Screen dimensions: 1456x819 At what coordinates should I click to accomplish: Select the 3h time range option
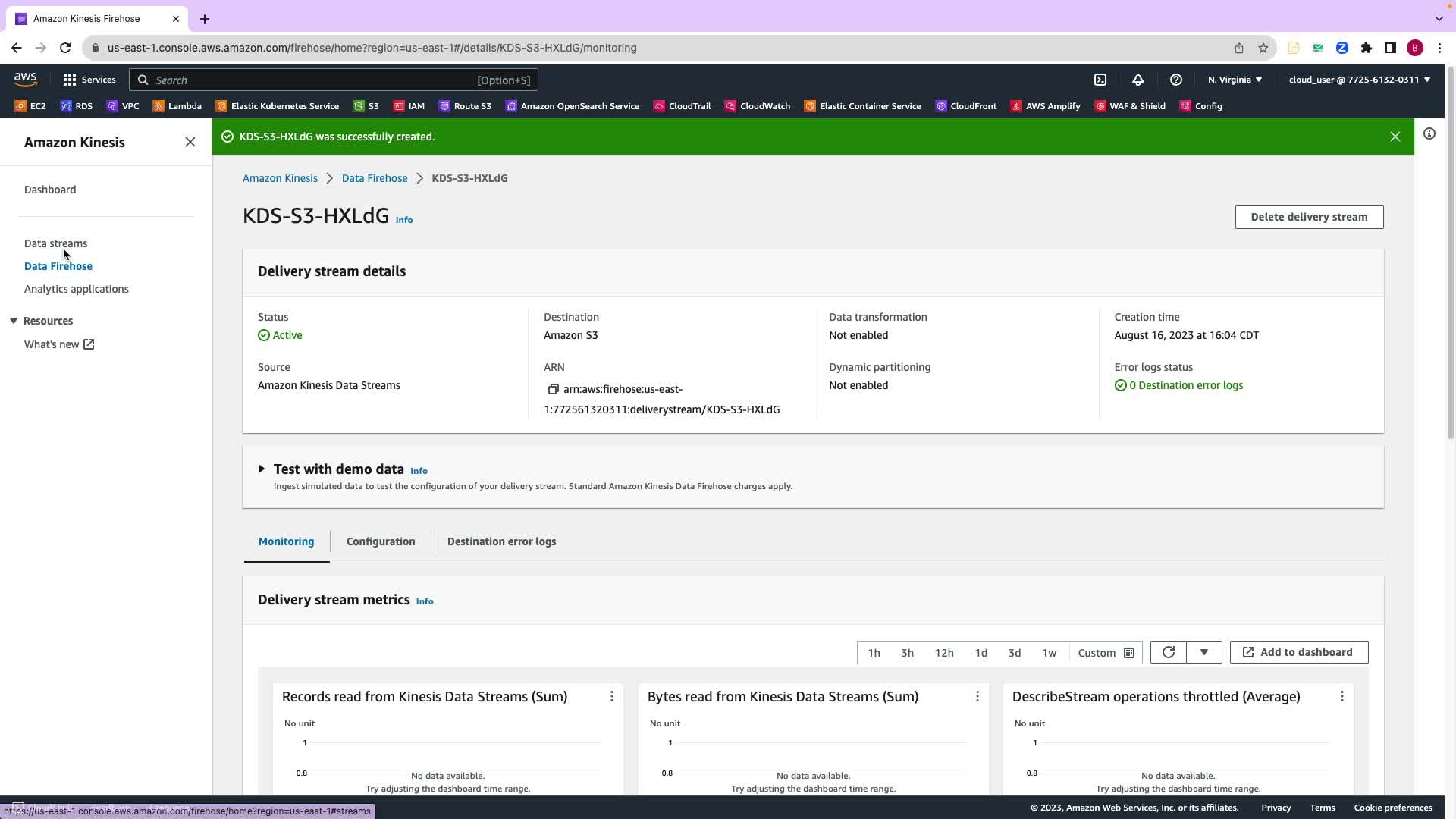(907, 652)
